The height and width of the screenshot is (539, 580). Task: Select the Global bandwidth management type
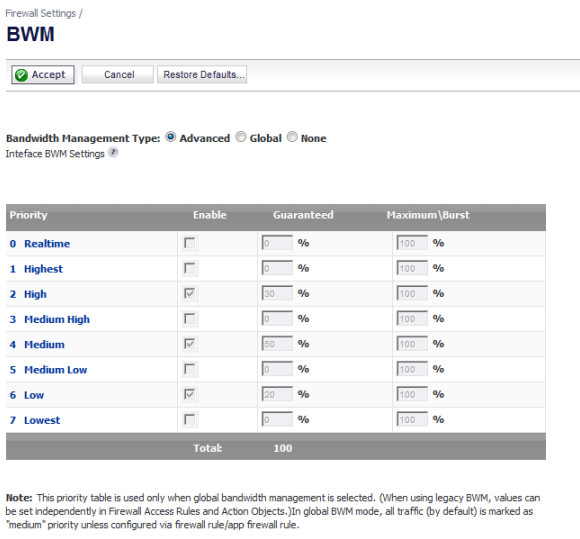coord(241,137)
